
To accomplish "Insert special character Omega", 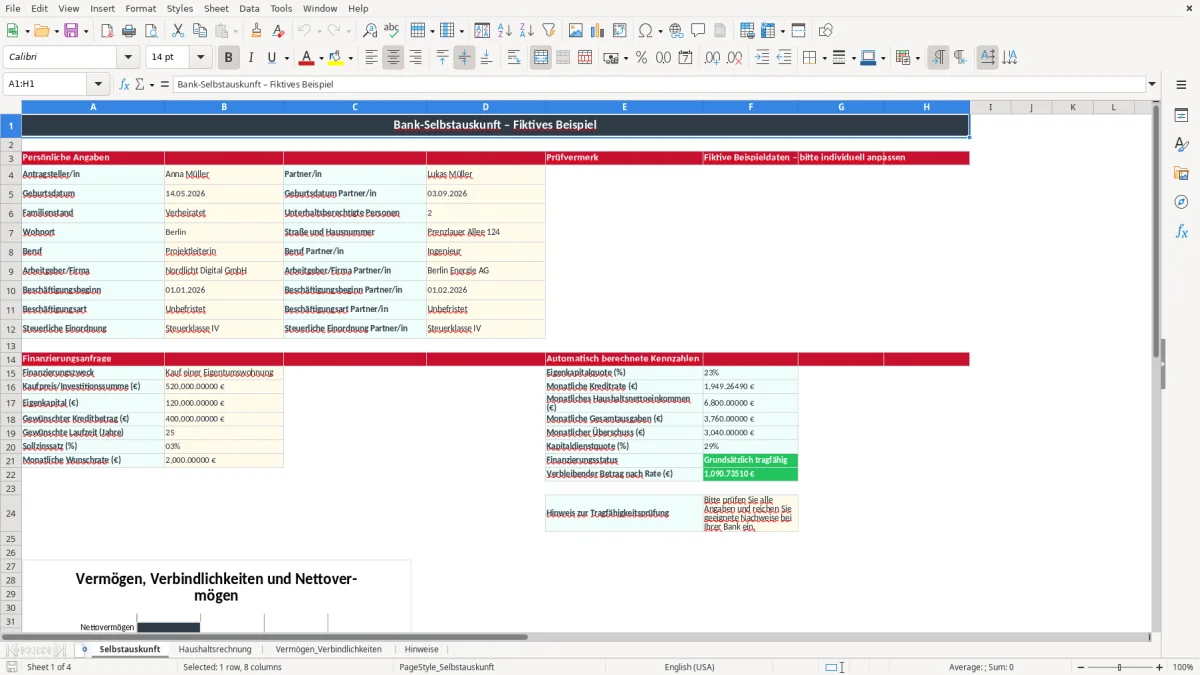I will 645,31.
